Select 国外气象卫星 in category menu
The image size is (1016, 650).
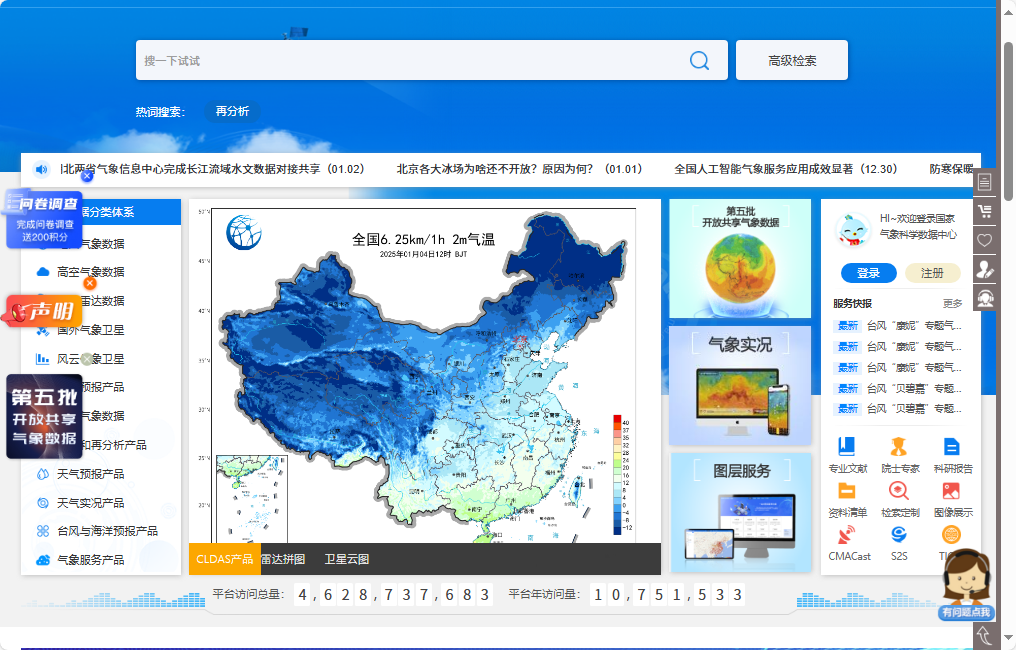pyautogui.click(x=91, y=330)
